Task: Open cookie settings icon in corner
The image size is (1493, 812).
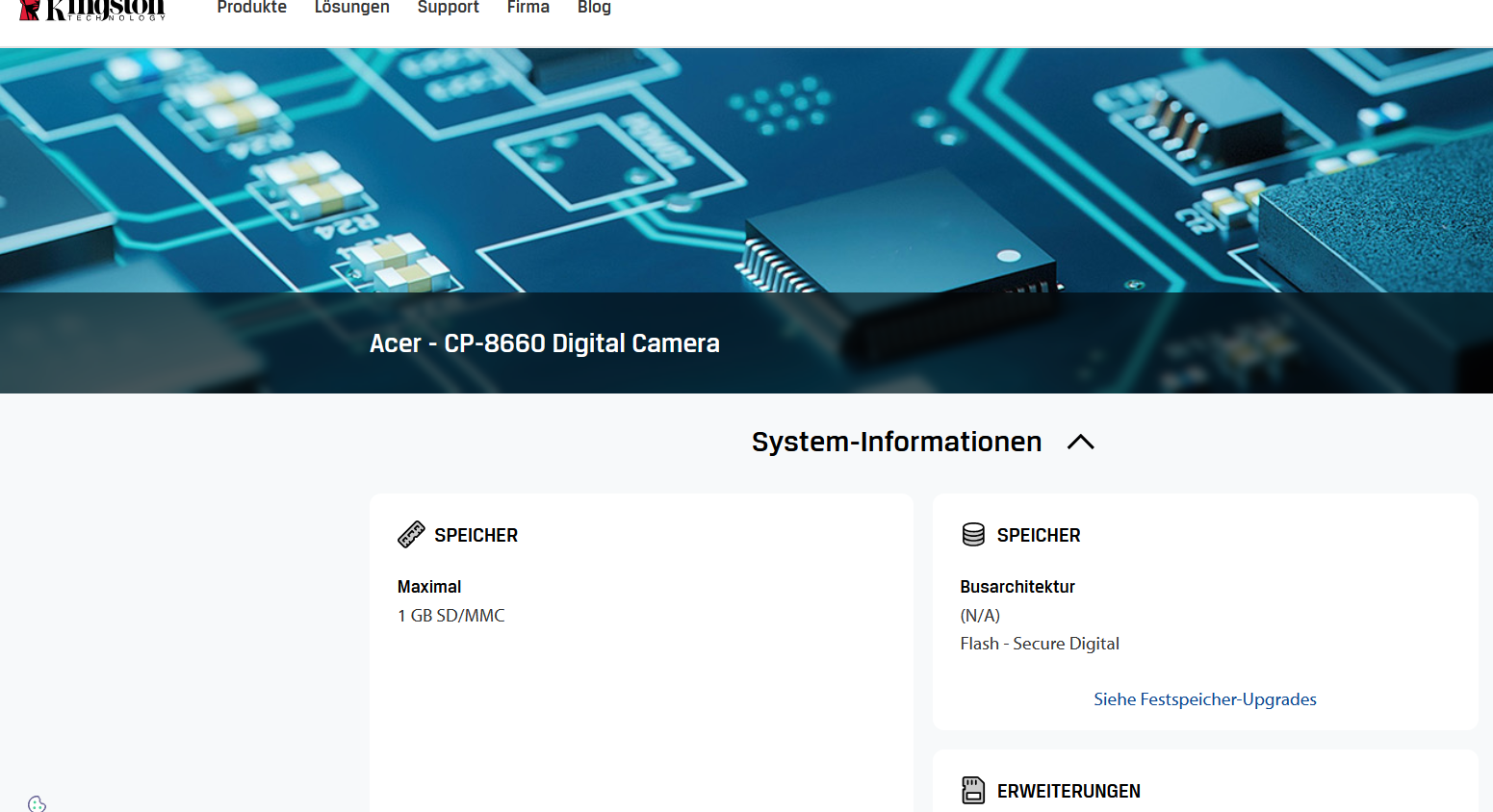Action: 38,804
